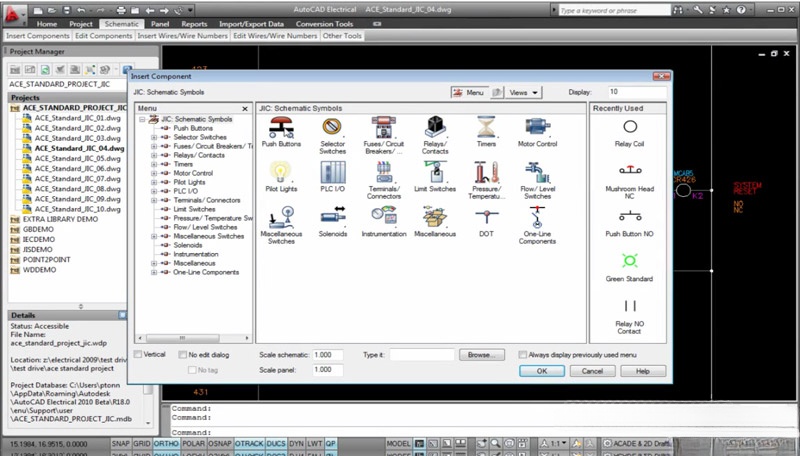Select the Push Buttons symbol icon
The image size is (800, 456).
coord(281,127)
